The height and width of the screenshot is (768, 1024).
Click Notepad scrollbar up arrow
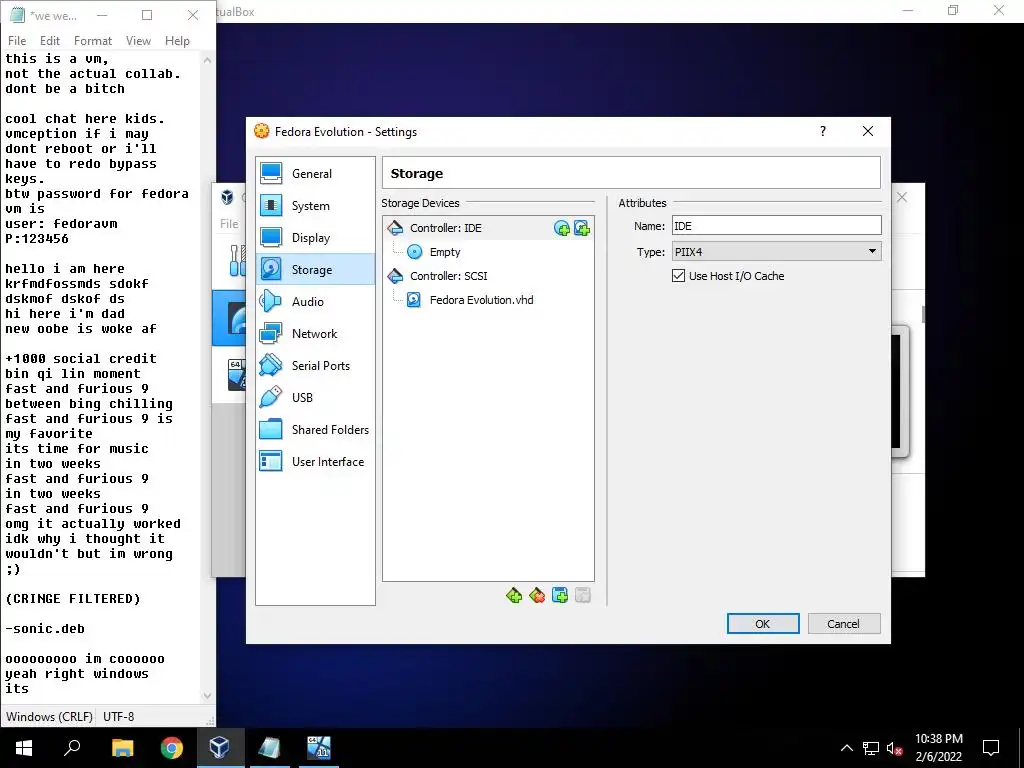click(x=208, y=60)
